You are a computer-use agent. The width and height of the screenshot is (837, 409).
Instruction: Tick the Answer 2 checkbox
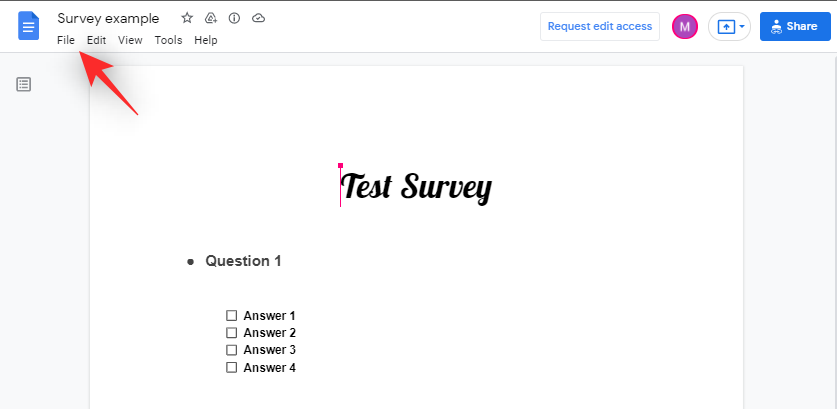pos(232,333)
